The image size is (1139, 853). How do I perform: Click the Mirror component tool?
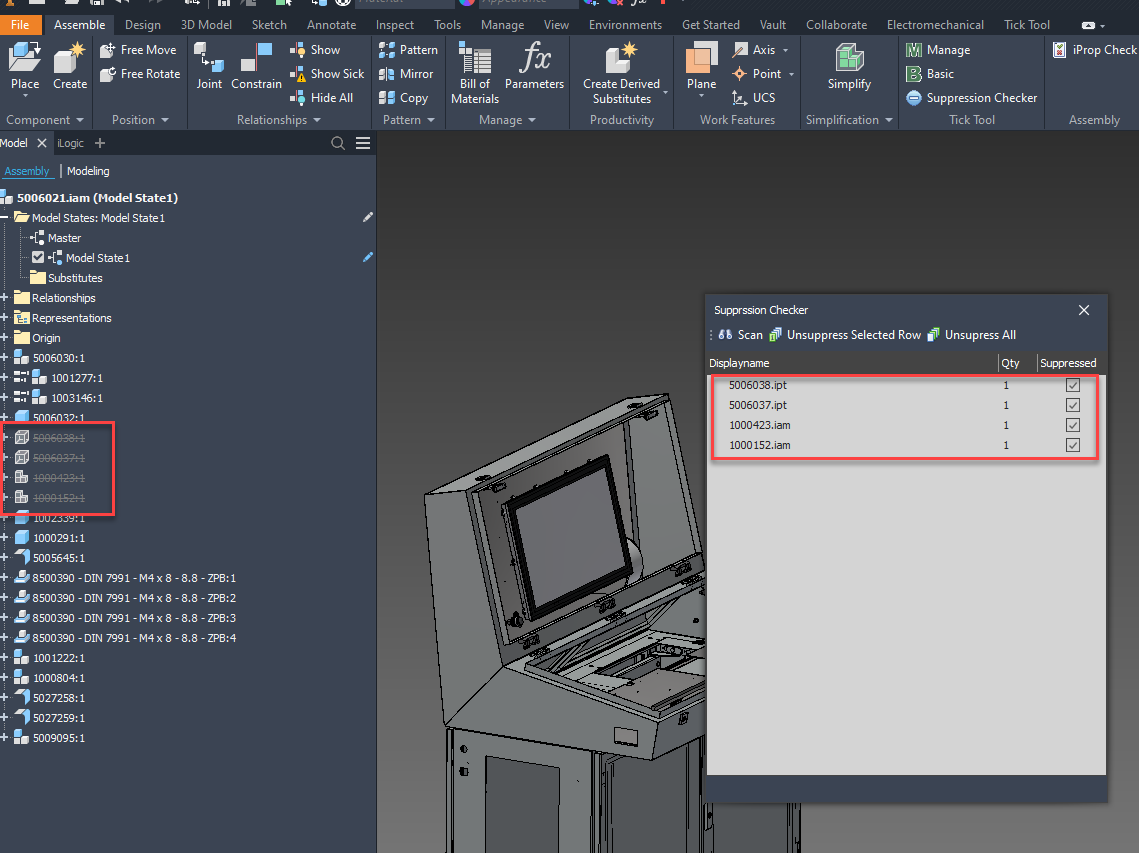406,73
